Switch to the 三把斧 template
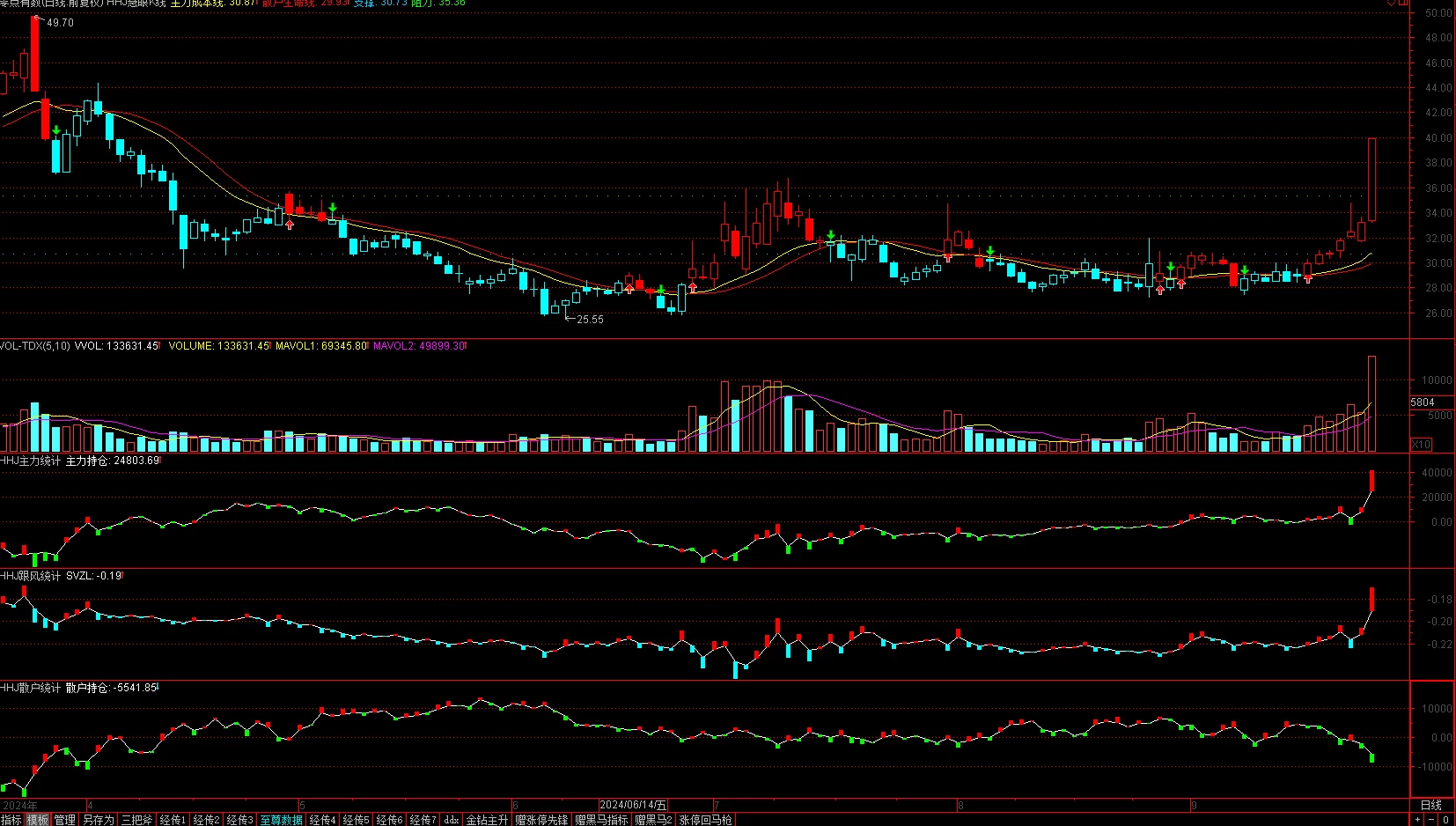 (136, 820)
